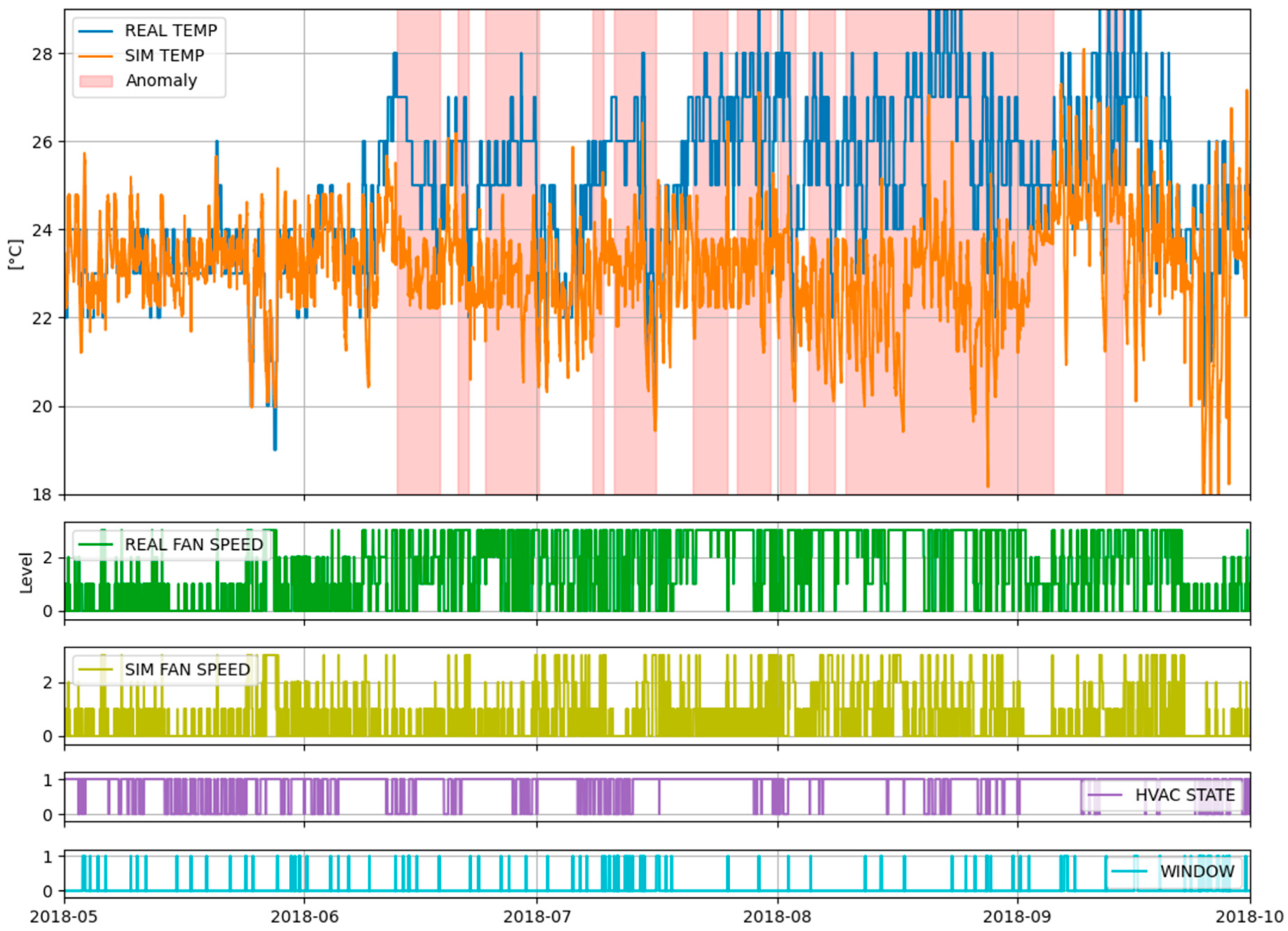
Task: Click the orange SIM TEMP legend line
Action: [96, 56]
